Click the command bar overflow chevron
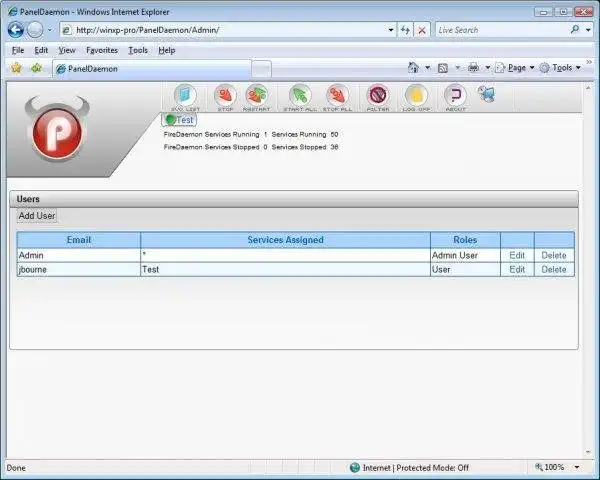Screen dimensions: 600x480 pos(589,62)
